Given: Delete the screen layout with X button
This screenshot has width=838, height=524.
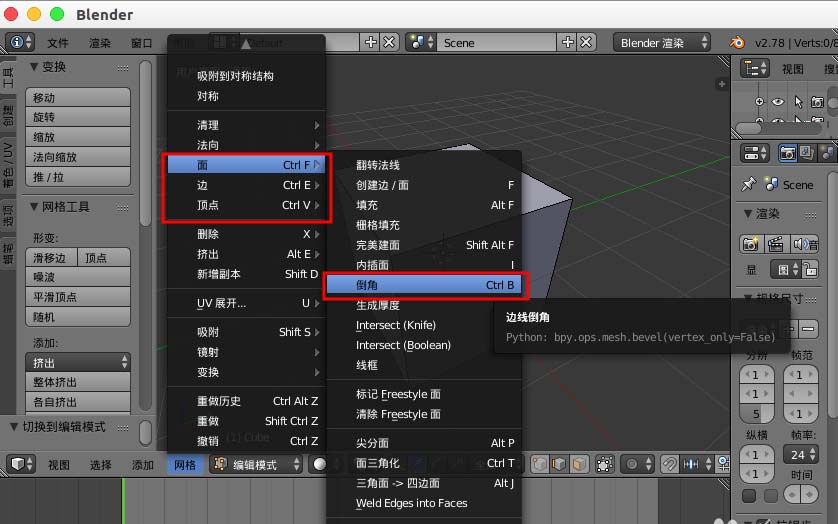Looking at the screenshot, I should pyautogui.click(x=390, y=42).
